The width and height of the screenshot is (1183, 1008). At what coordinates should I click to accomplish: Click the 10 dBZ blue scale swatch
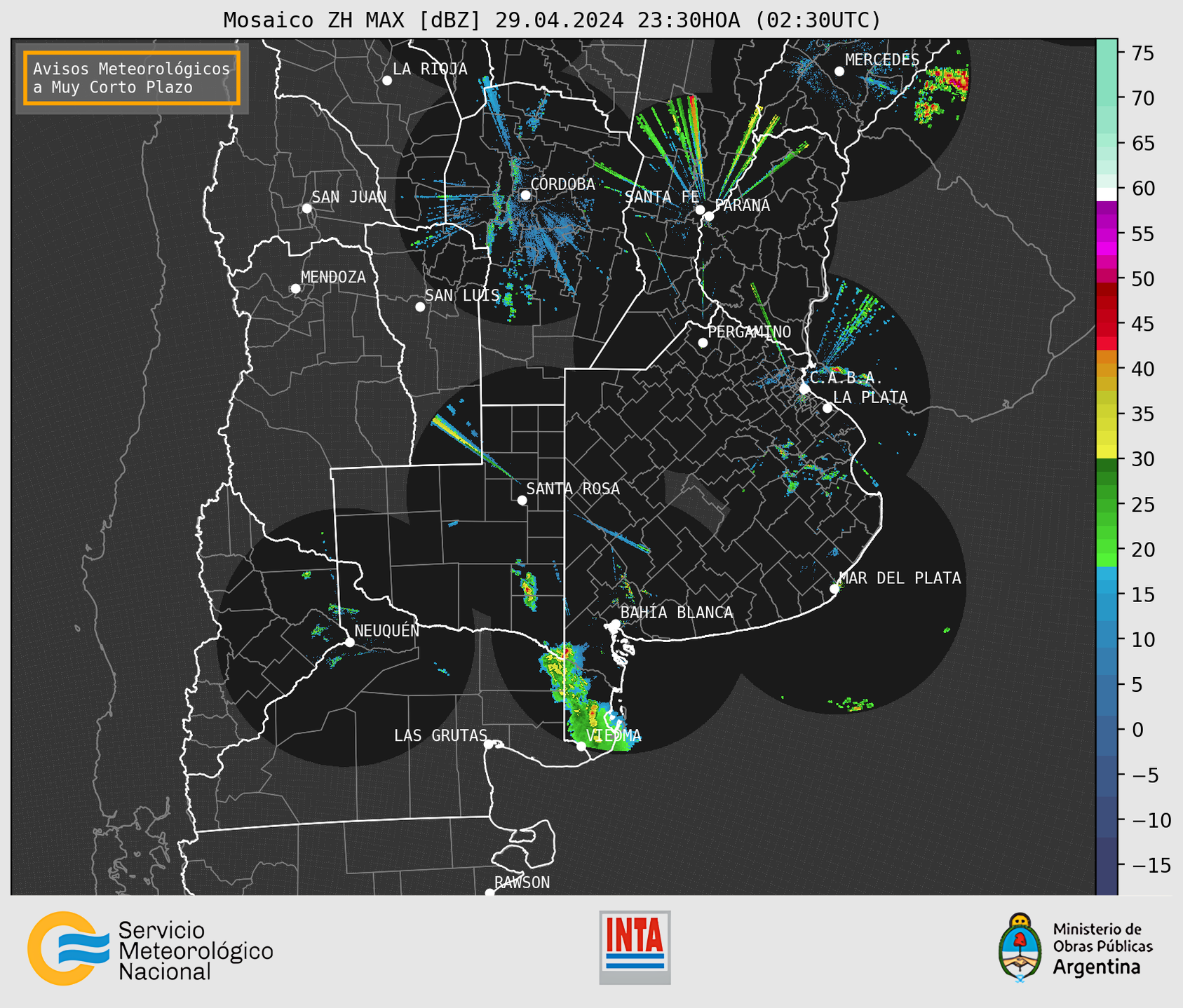point(1107,640)
